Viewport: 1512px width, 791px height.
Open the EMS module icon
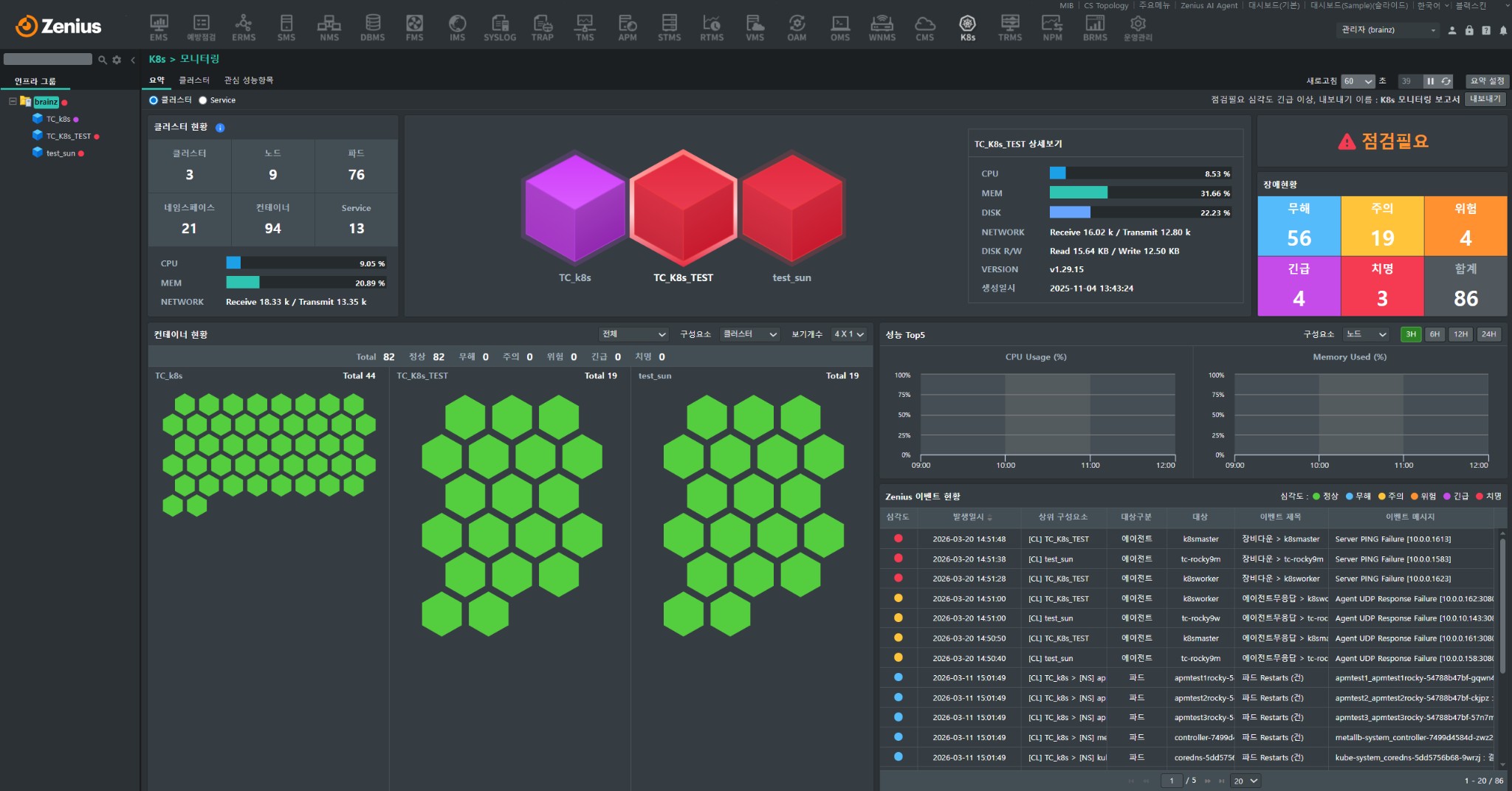159,27
